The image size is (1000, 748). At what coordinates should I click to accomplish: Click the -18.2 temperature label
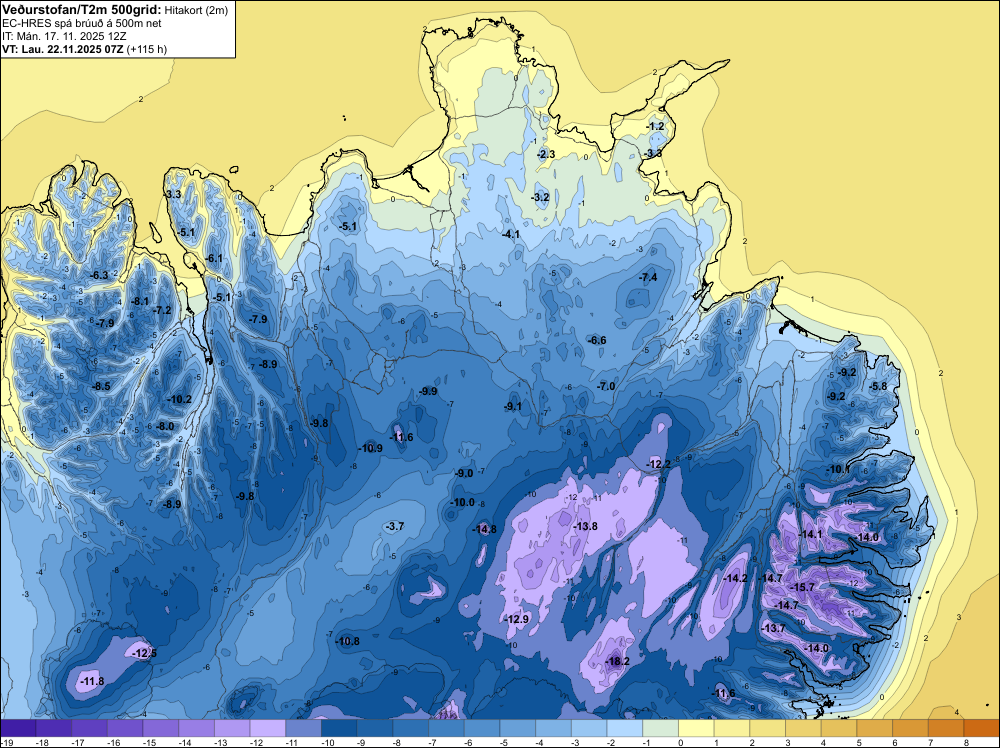617,661
